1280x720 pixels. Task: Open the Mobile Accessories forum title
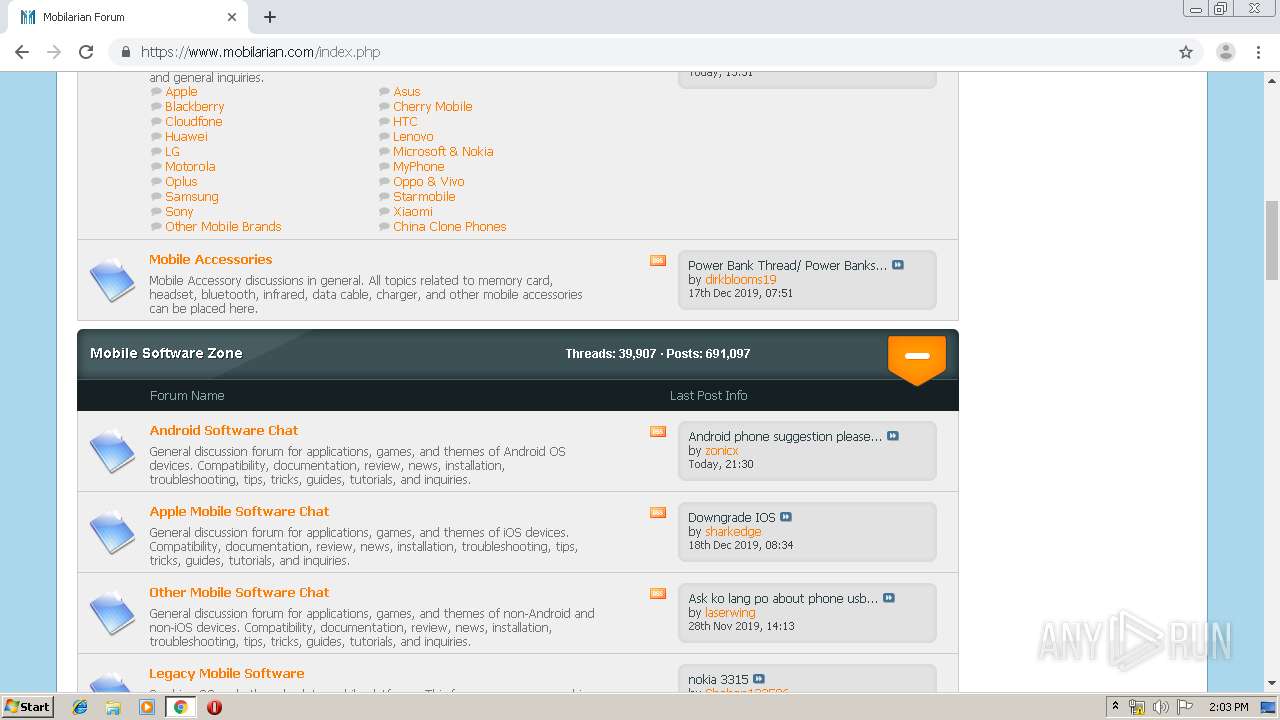click(211, 259)
